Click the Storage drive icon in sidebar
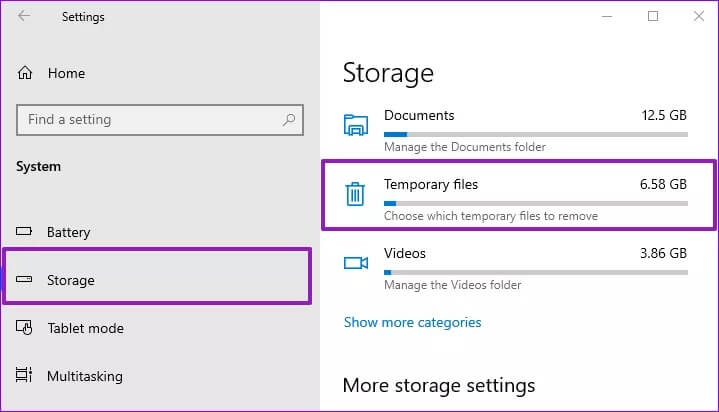Image resolution: width=719 pixels, height=412 pixels. (24, 279)
